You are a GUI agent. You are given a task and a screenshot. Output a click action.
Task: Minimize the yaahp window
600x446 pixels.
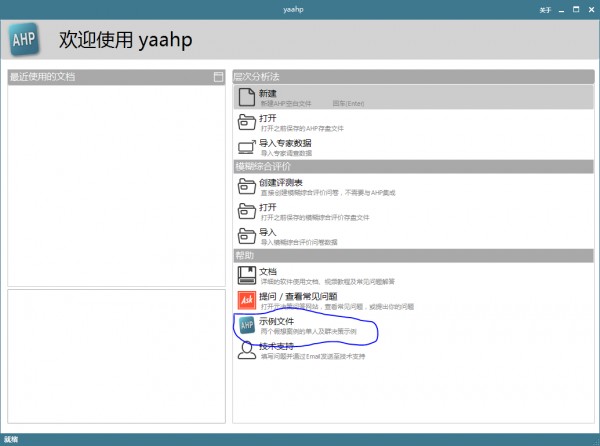click(x=561, y=11)
